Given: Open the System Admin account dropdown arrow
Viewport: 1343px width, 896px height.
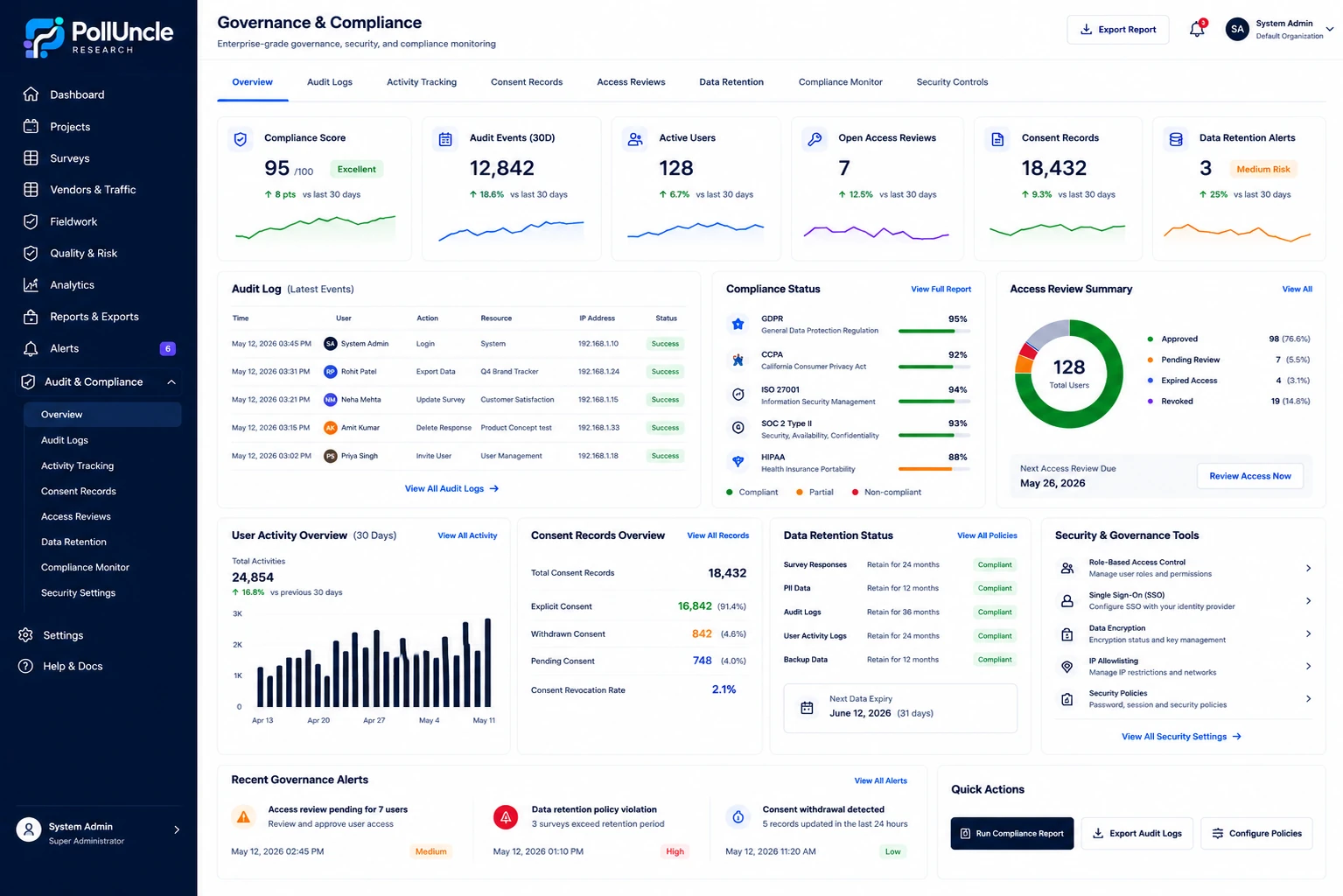Looking at the screenshot, I should [1330, 29].
